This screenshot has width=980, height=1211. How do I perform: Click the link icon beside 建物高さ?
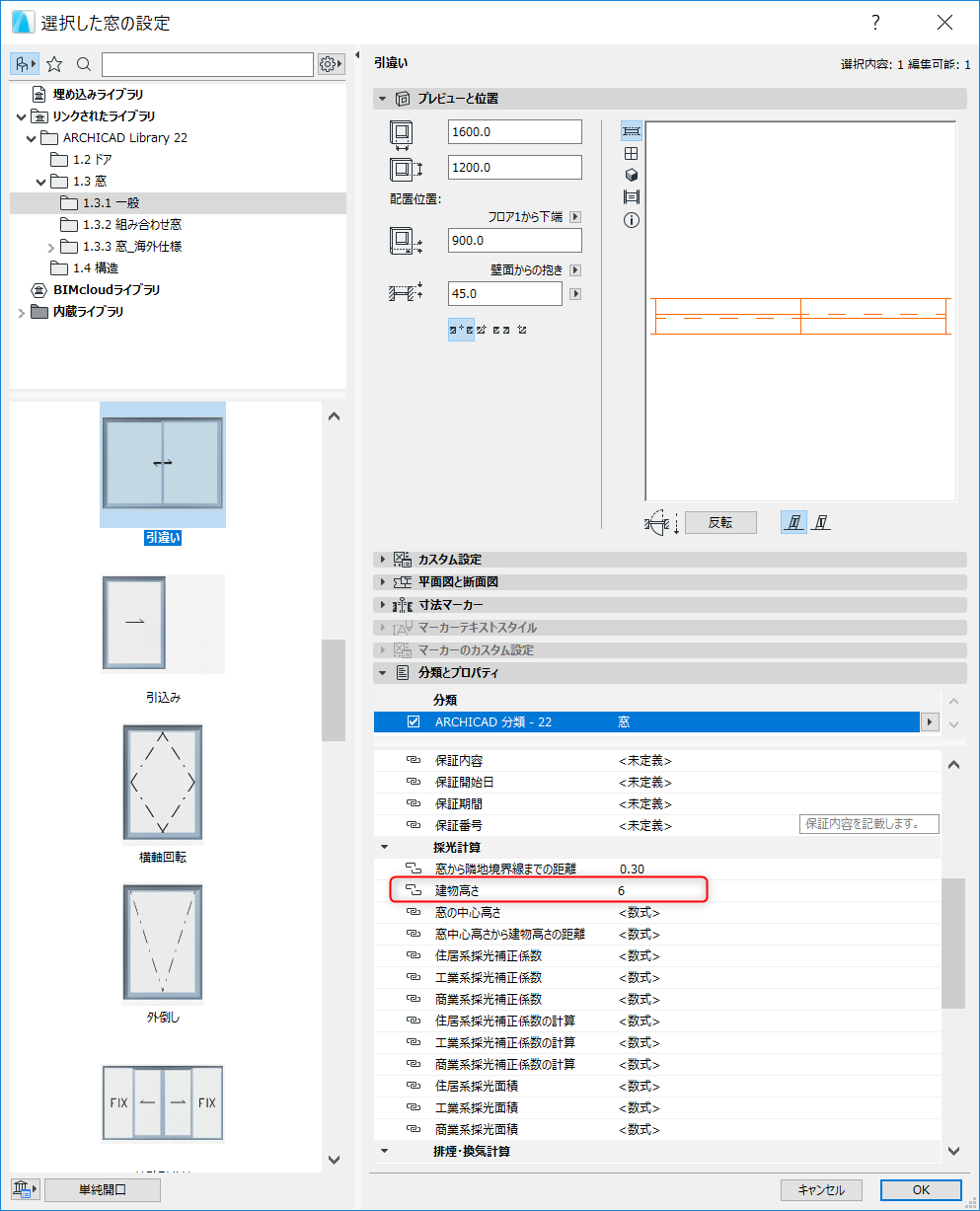[414, 891]
